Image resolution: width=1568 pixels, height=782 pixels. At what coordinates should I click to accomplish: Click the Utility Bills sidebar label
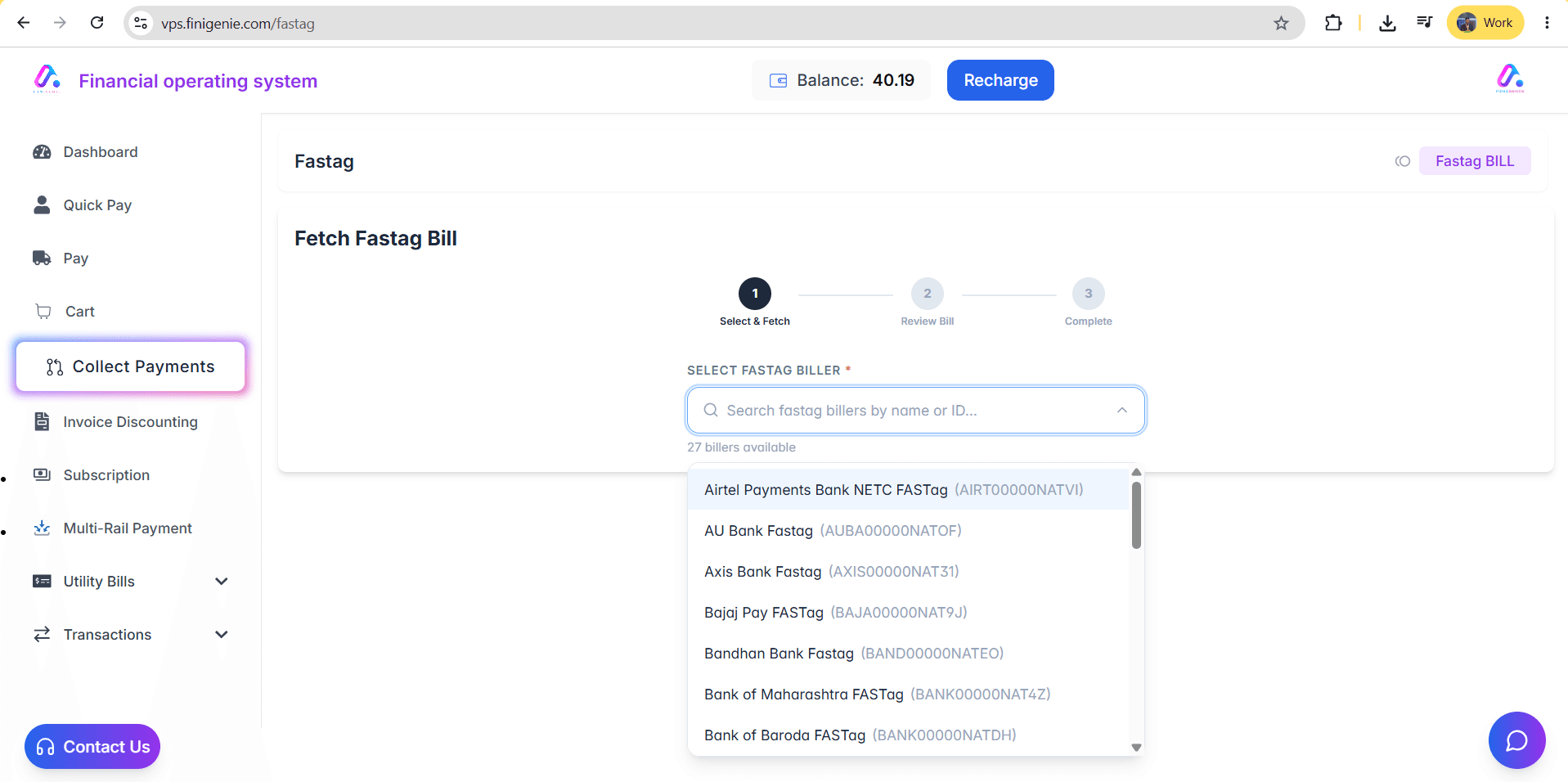tap(99, 582)
